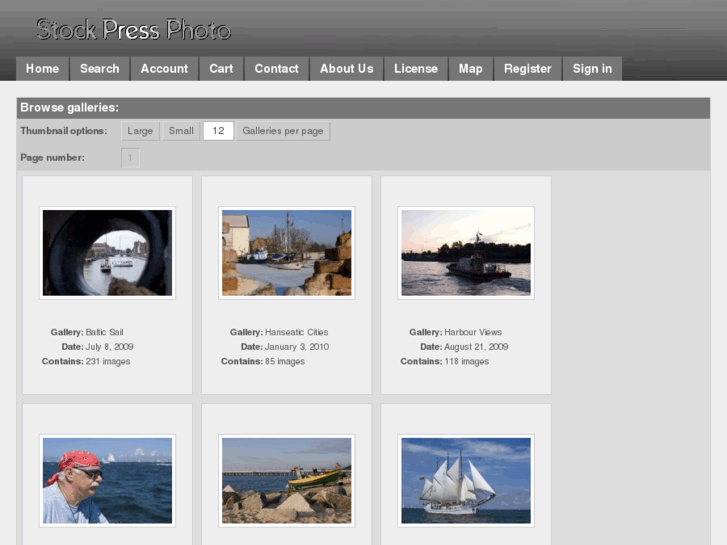Screen dimensions: 727x545
Task: Open the Harbour Views gallery thumbnail
Action: (x=466, y=253)
